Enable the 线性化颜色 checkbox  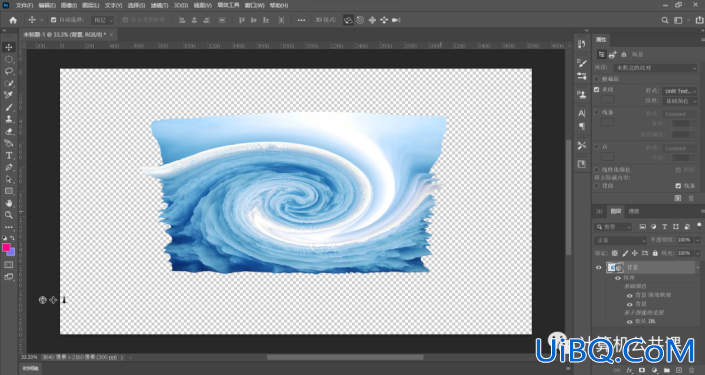point(597,170)
